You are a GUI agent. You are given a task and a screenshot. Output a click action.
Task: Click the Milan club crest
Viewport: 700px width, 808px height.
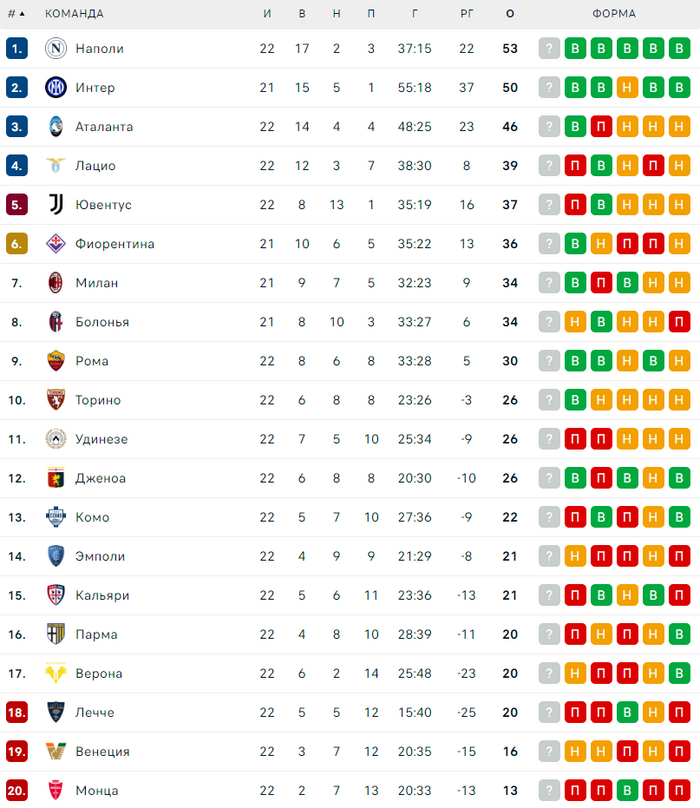pyautogui.click(x=55, y=282)
